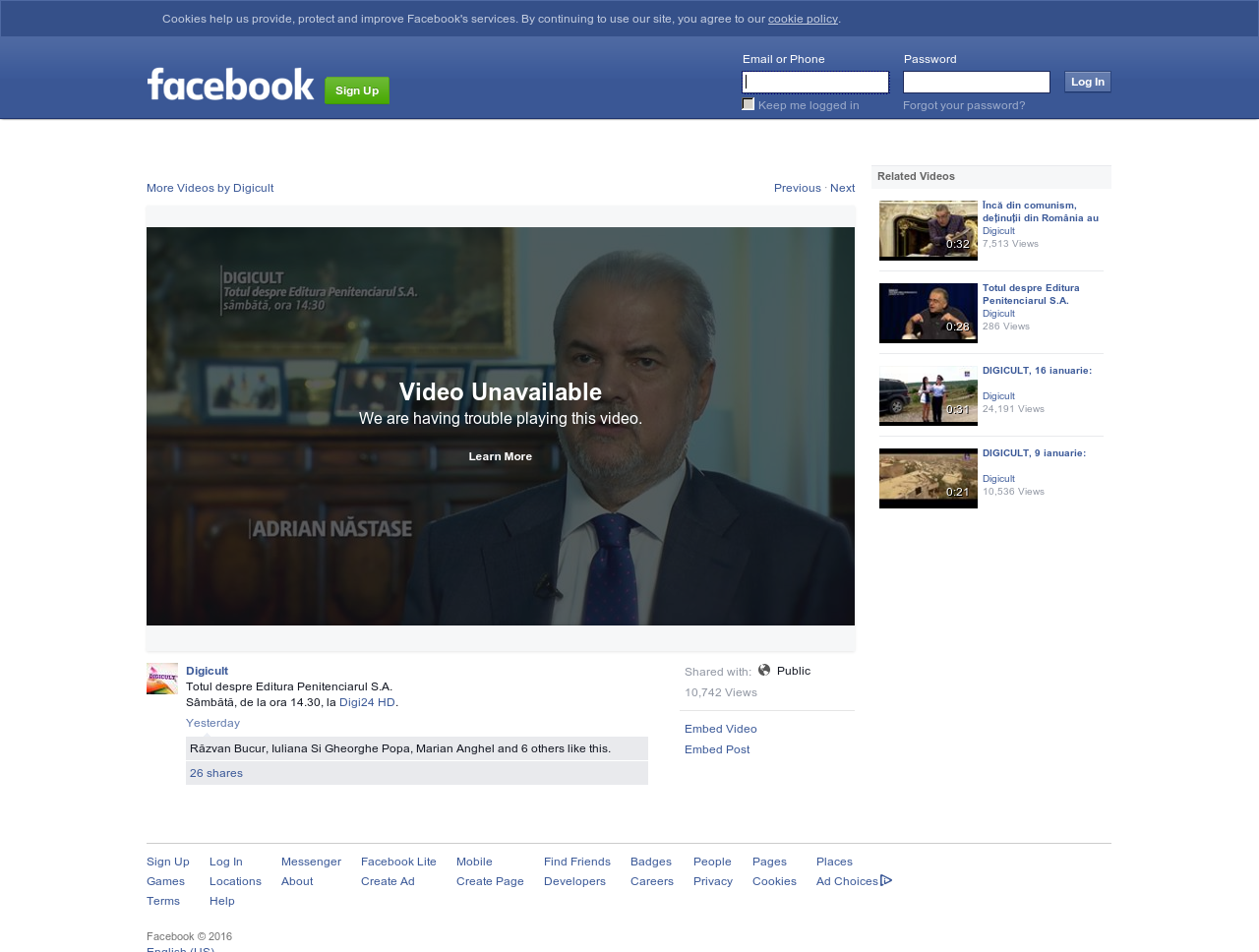The width and height of the screenshot is (1259, 952).
Task: Open Facebook Lite footer link
Action: click(x=398, y=862)
